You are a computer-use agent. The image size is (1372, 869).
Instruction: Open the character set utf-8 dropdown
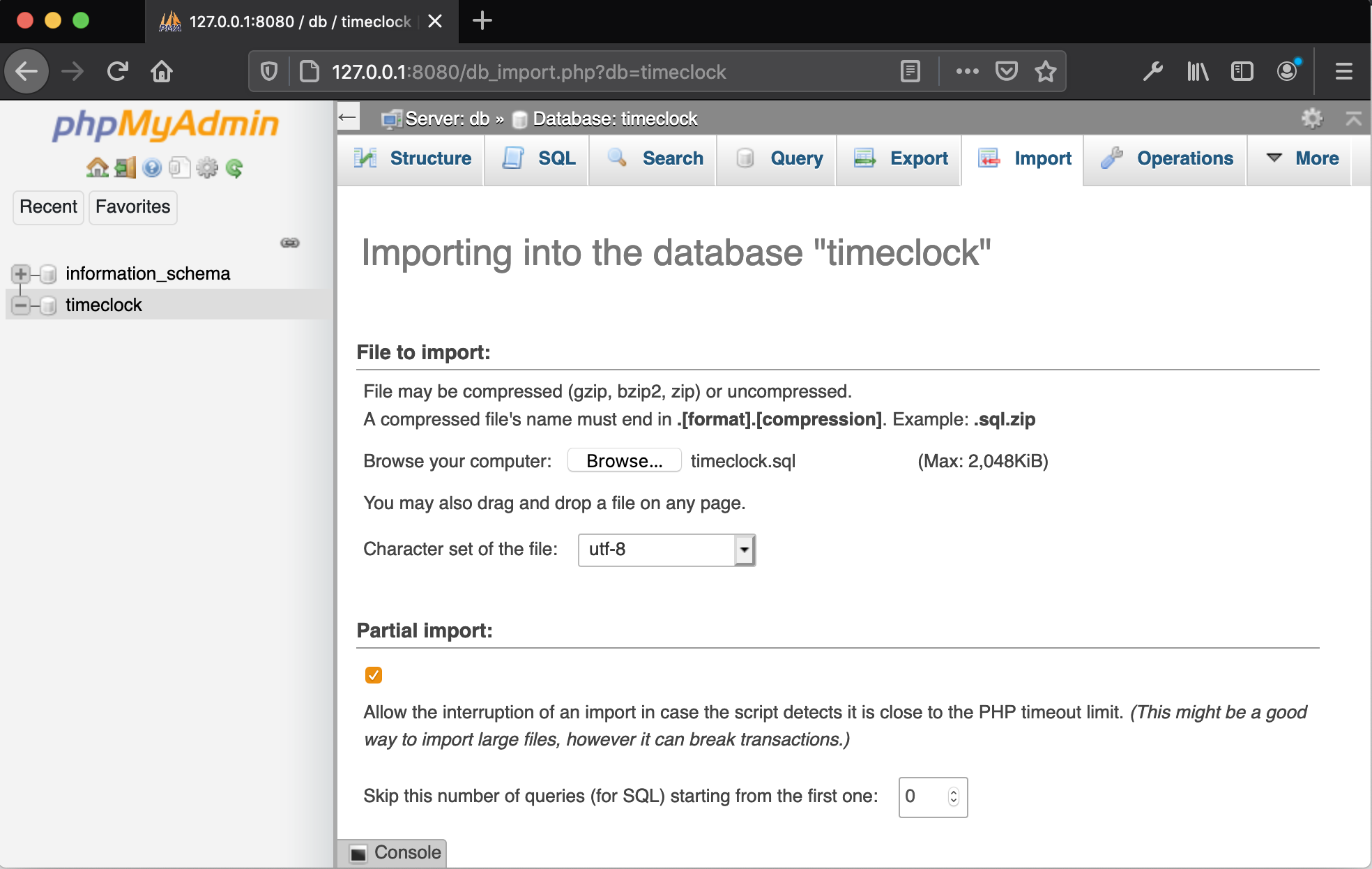pos(666,550)
